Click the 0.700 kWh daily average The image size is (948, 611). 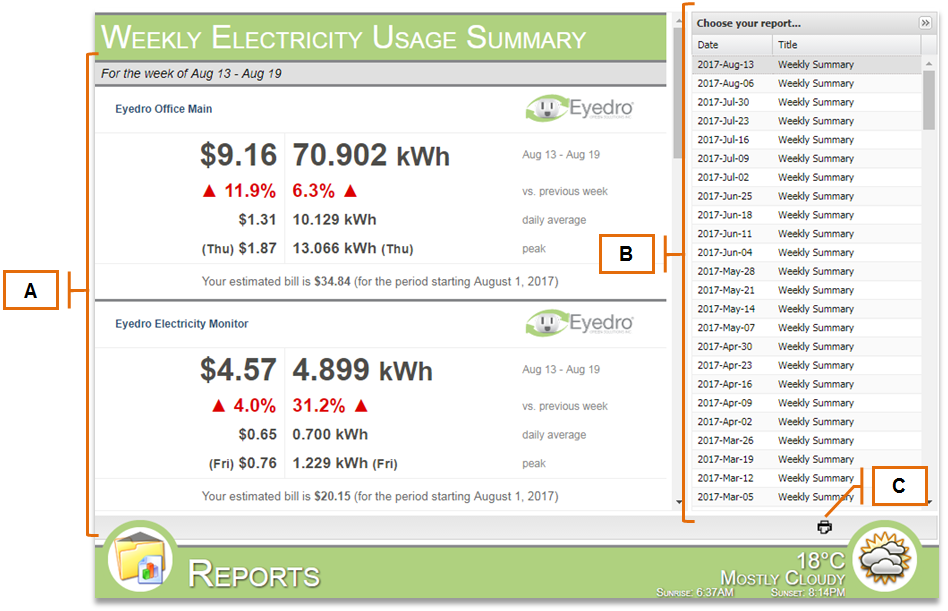330,434
